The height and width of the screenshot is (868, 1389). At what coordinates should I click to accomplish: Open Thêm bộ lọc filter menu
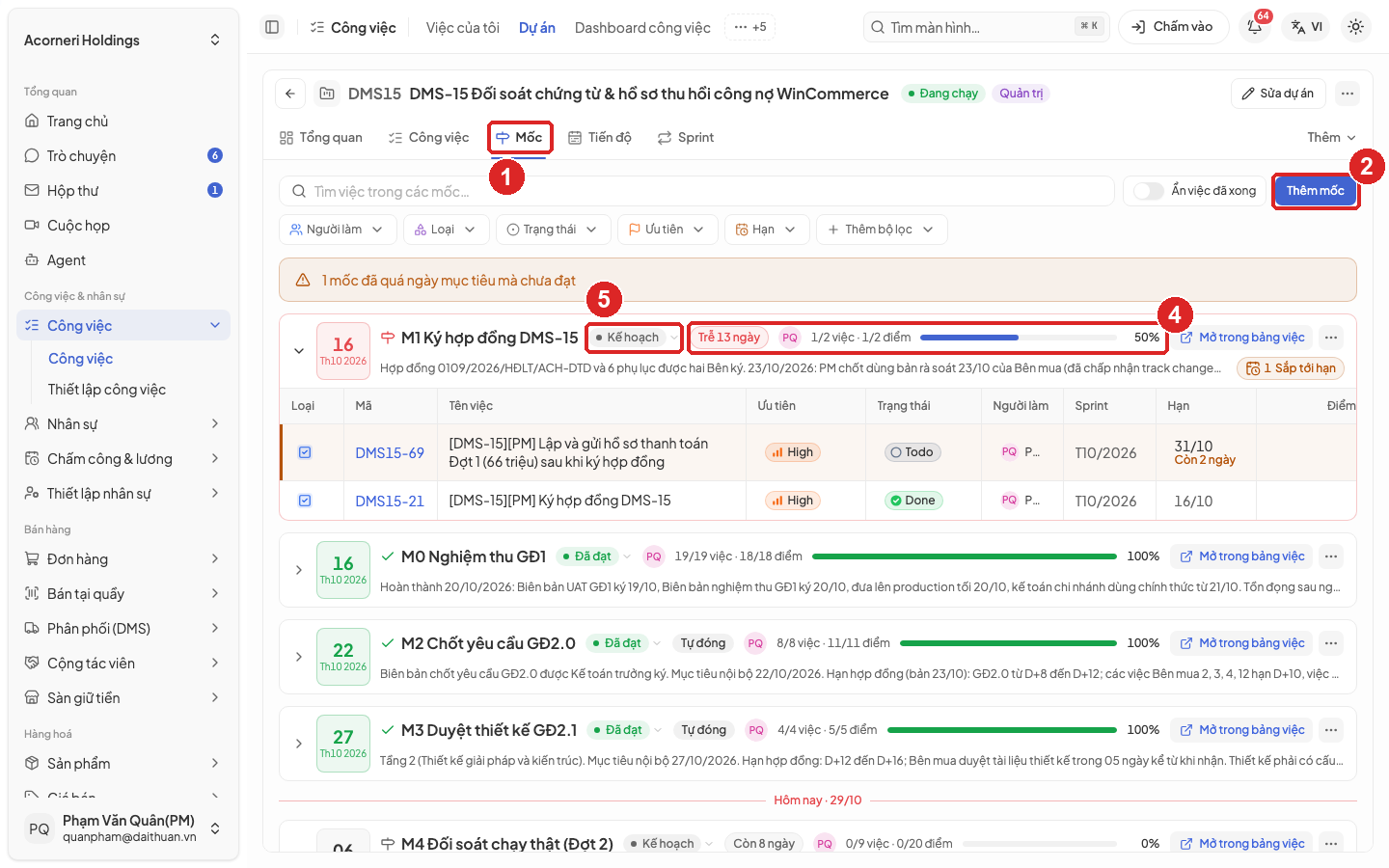click(x=882, y=230)
